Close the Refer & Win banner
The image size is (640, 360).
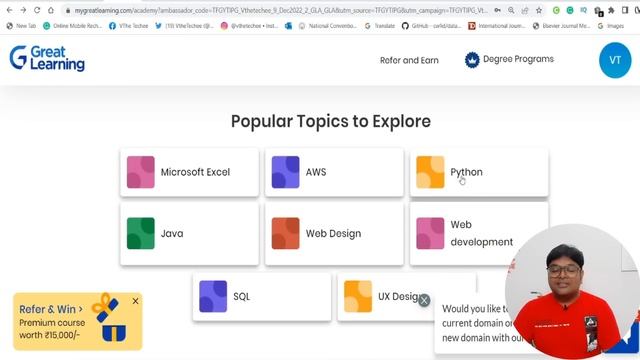tap(136, 301)
